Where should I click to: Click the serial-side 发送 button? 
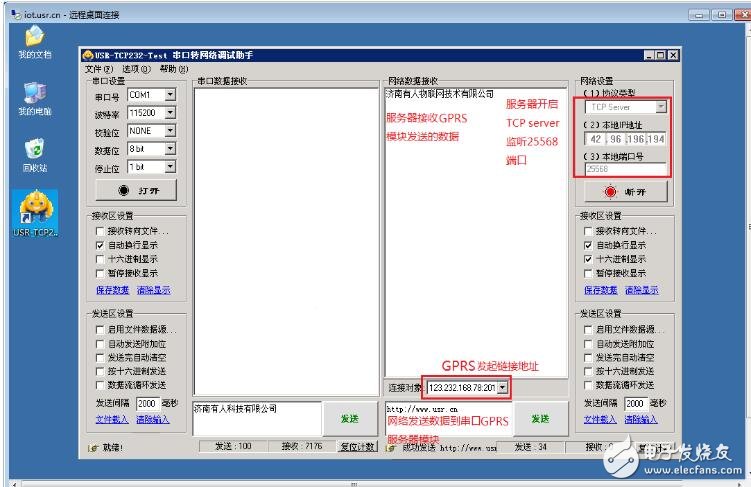point(350,419)
